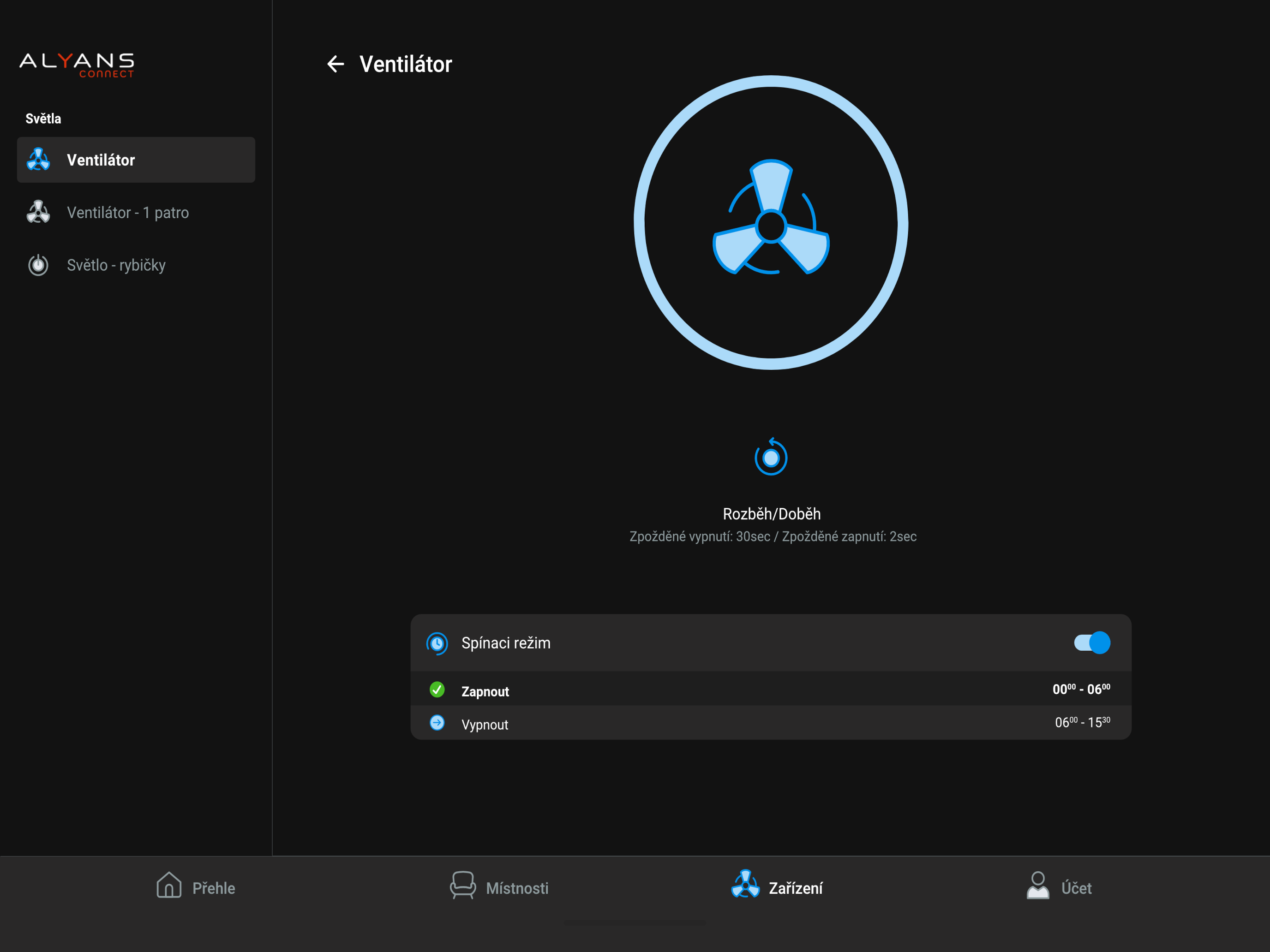This screenshot has height=952, width=1270.
Task: Tap the large fan power circle
Action: click(771, 223)
